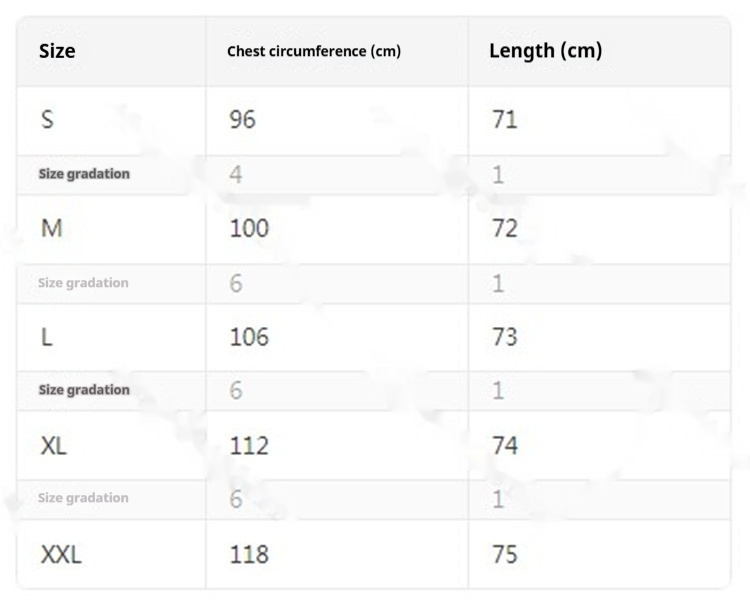Click length value 74
This screenshot has height=608, width=750.
(x=505, y=446)
